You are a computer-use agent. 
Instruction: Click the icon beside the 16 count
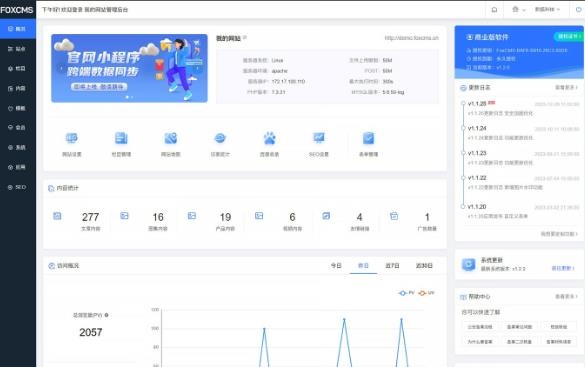[124, 216]
